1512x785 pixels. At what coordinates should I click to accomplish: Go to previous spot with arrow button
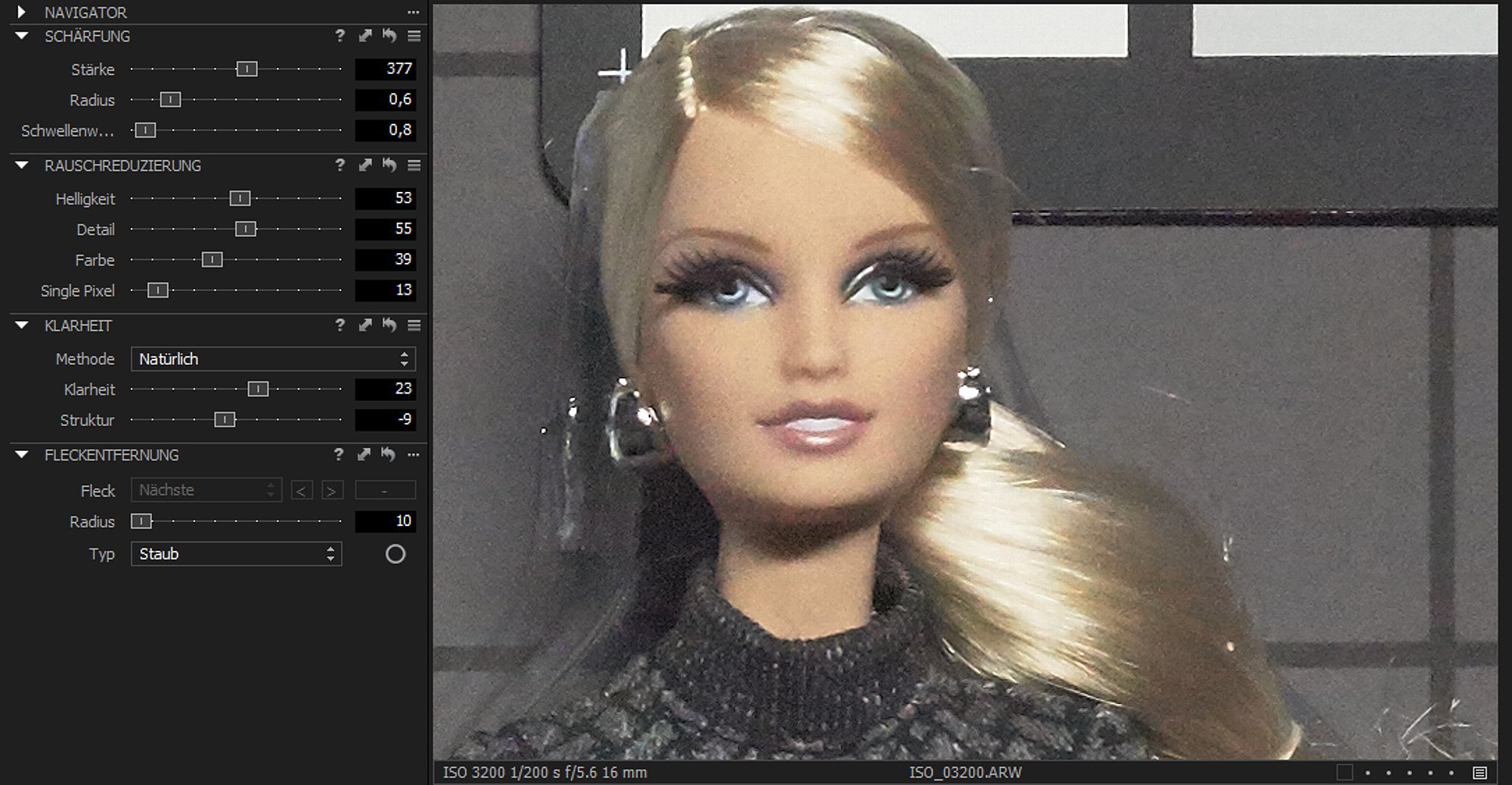point(301,490)
